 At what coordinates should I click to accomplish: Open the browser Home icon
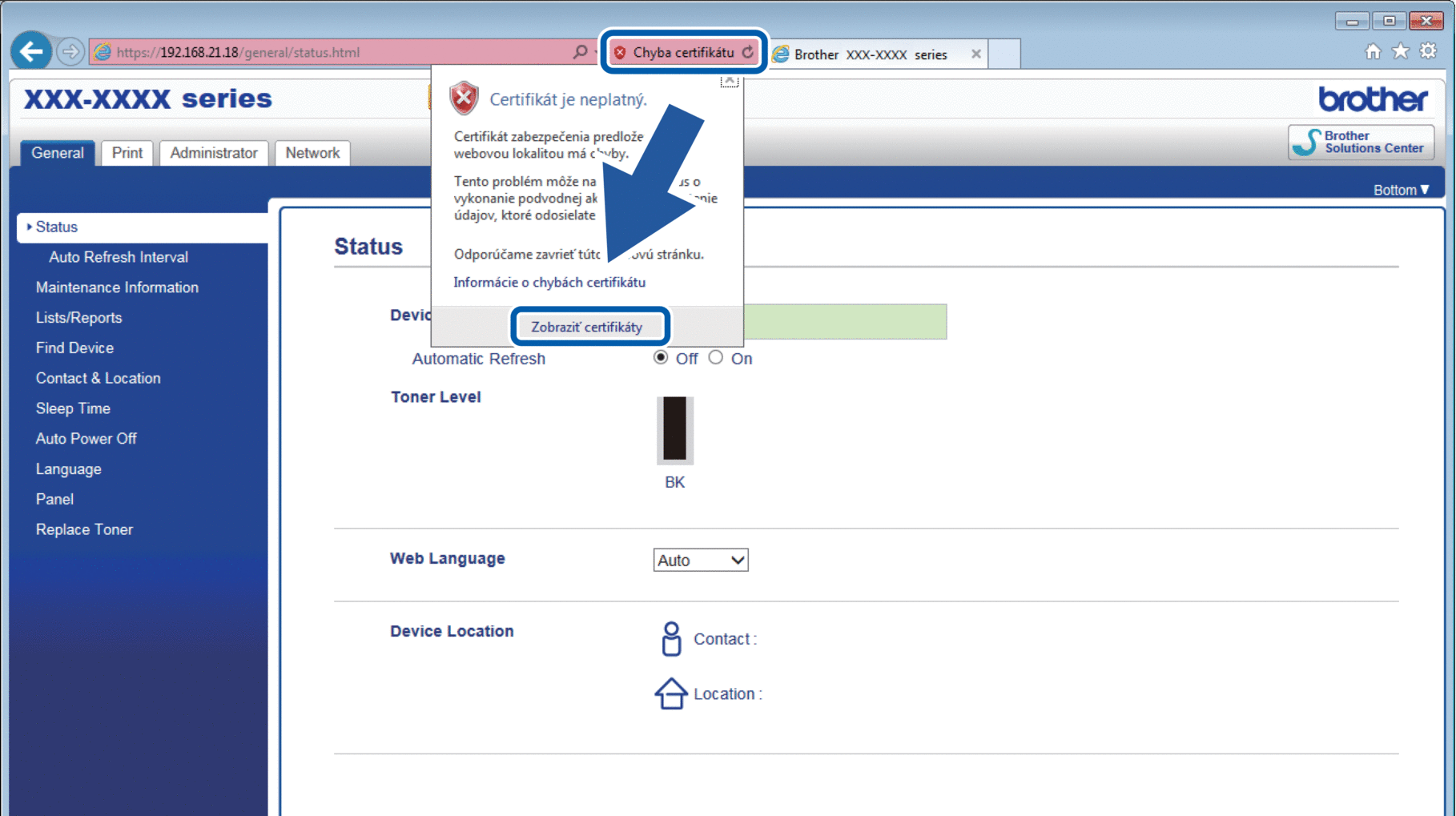point(1373,51)
